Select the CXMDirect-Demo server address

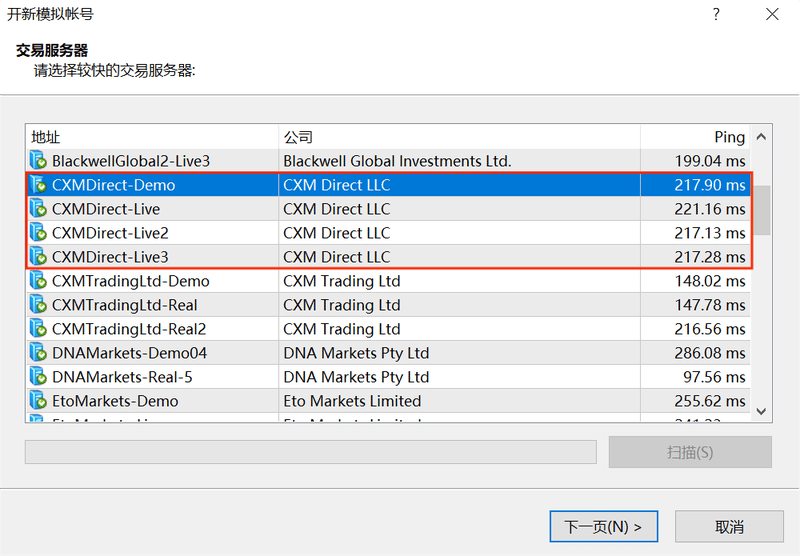tap(113, 185)
